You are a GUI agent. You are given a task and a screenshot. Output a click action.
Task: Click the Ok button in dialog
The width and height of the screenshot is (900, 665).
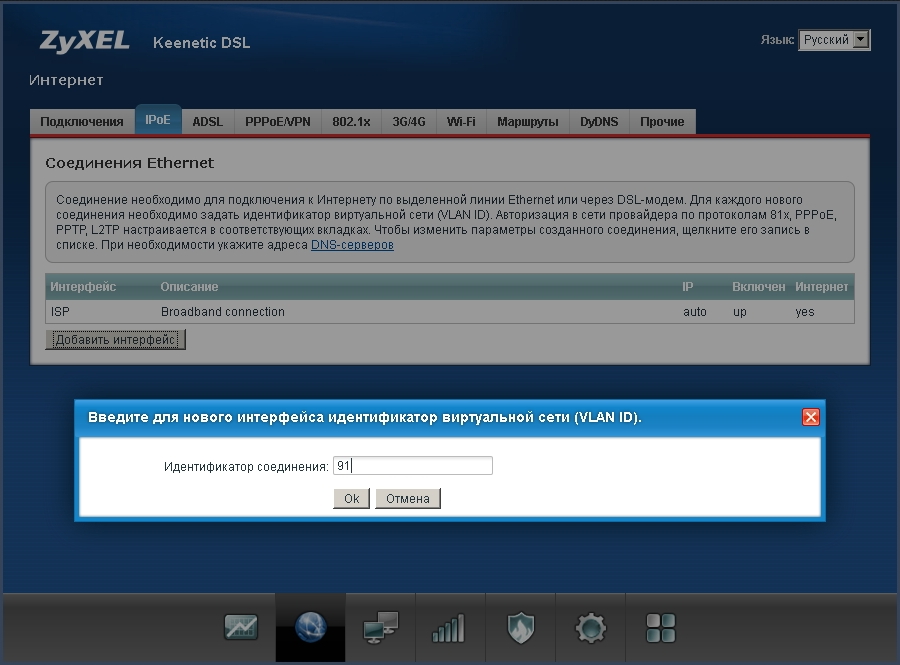click(x=351, y=498)
